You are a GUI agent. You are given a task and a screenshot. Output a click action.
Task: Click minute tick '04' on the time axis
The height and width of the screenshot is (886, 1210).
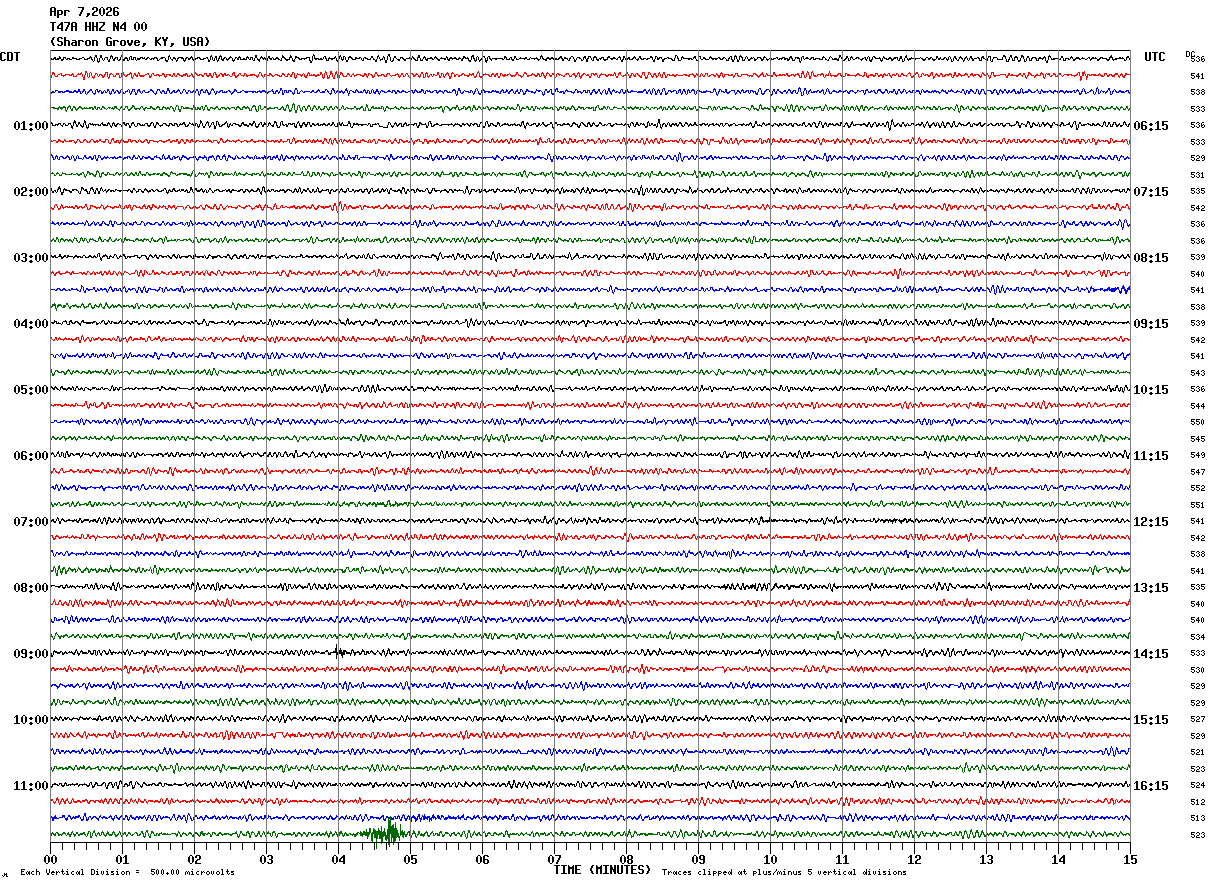[x=338, y=859]
